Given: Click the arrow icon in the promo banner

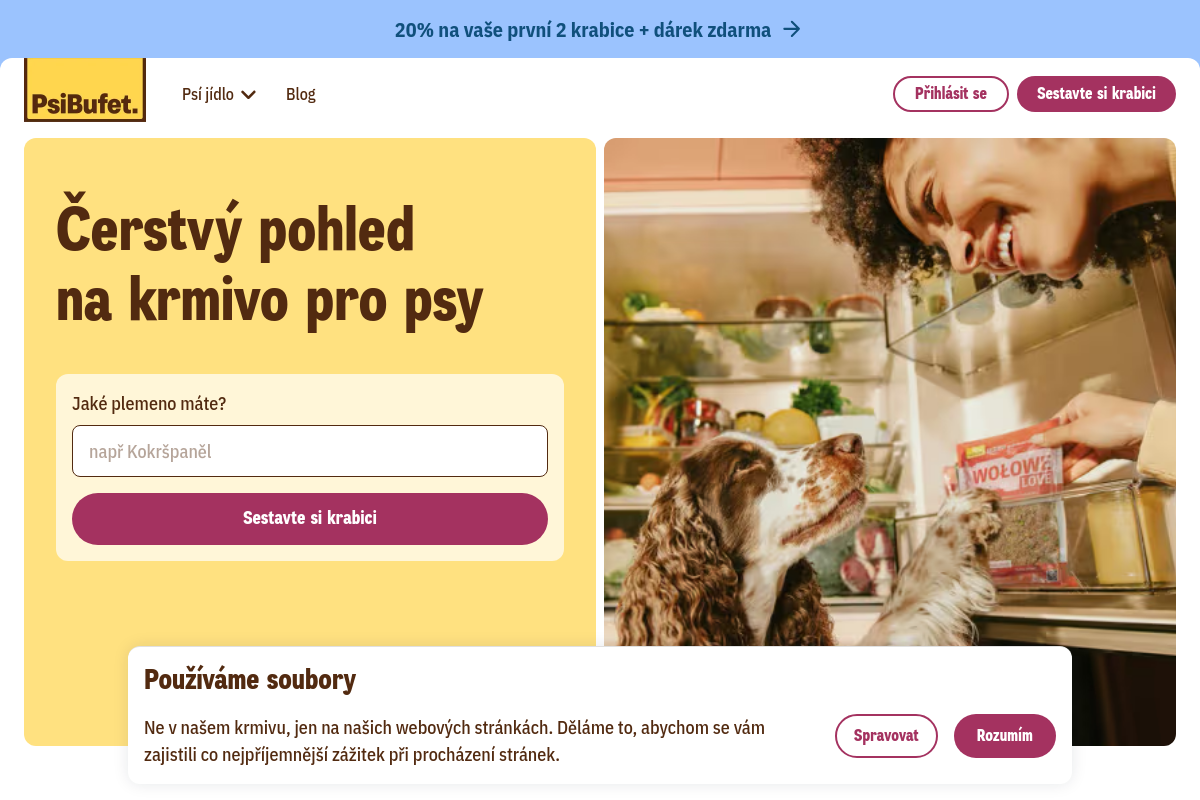Looking at the screenshot, I should pos(791,30).
